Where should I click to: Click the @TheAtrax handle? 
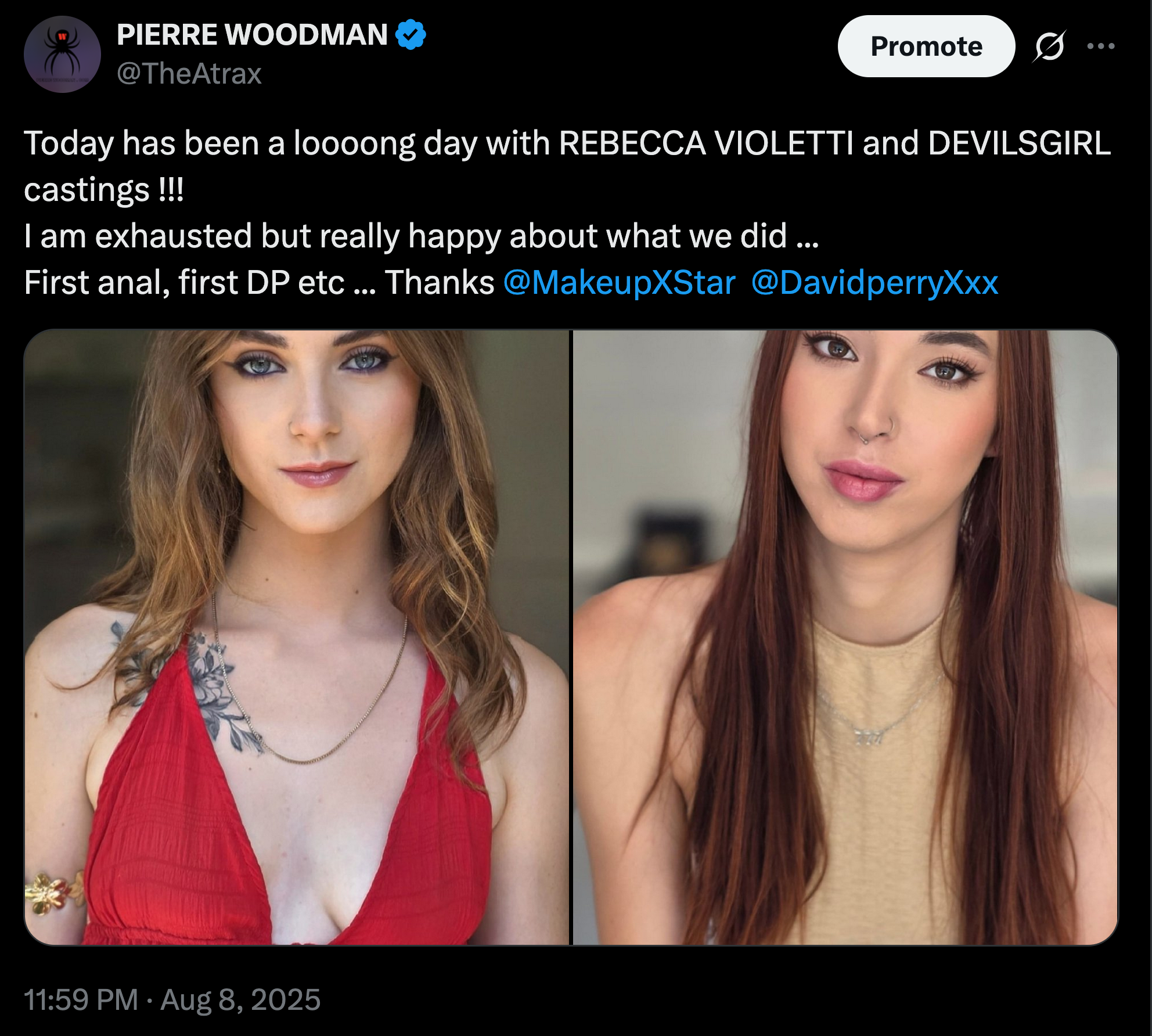click(189, 74)
